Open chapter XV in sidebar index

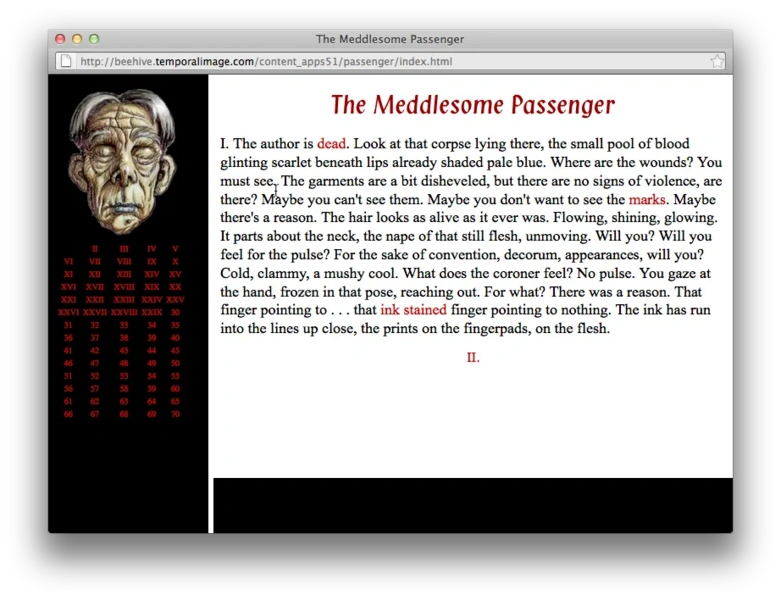tap(175, 274)
